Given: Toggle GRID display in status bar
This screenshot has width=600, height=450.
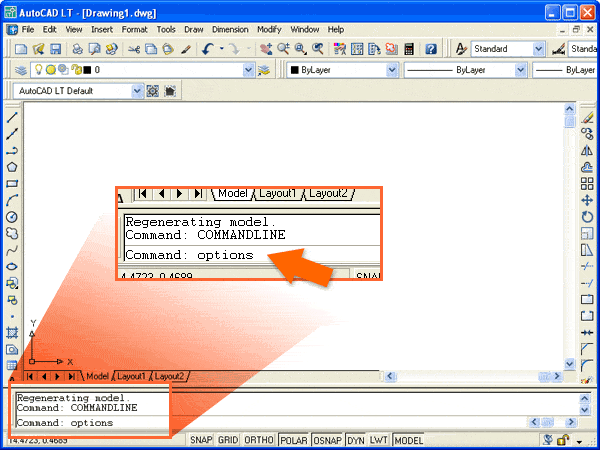Looking at the screenshot, I should 228,440.
